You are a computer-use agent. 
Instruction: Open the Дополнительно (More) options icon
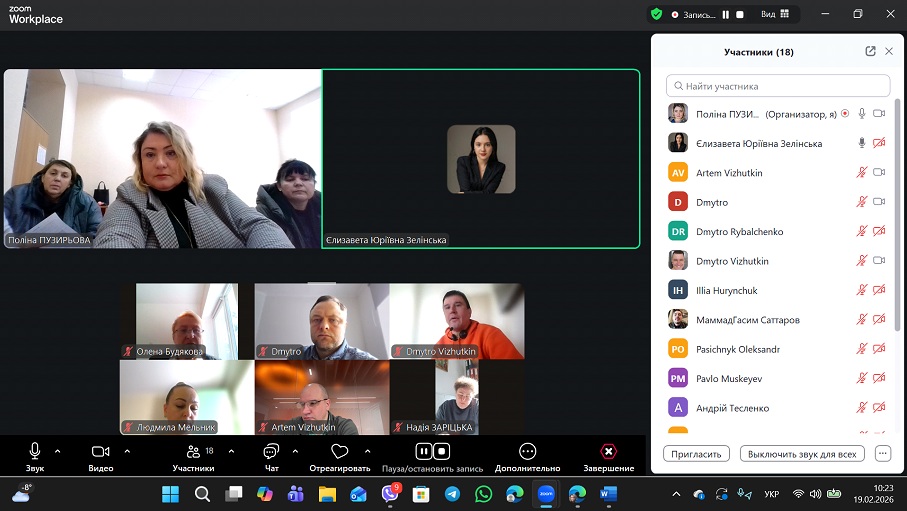527,452
